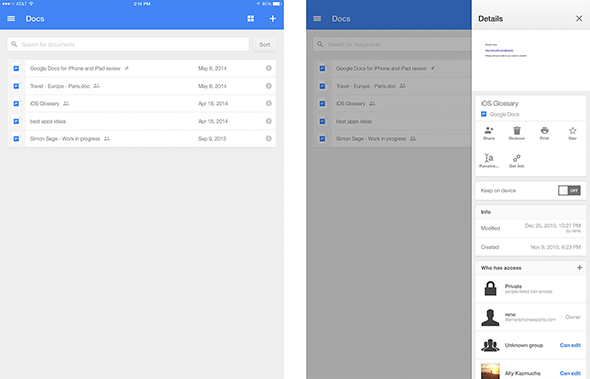Switch to grid view layout
Screen dimensions: 590x379
click(x=251, y=18)
